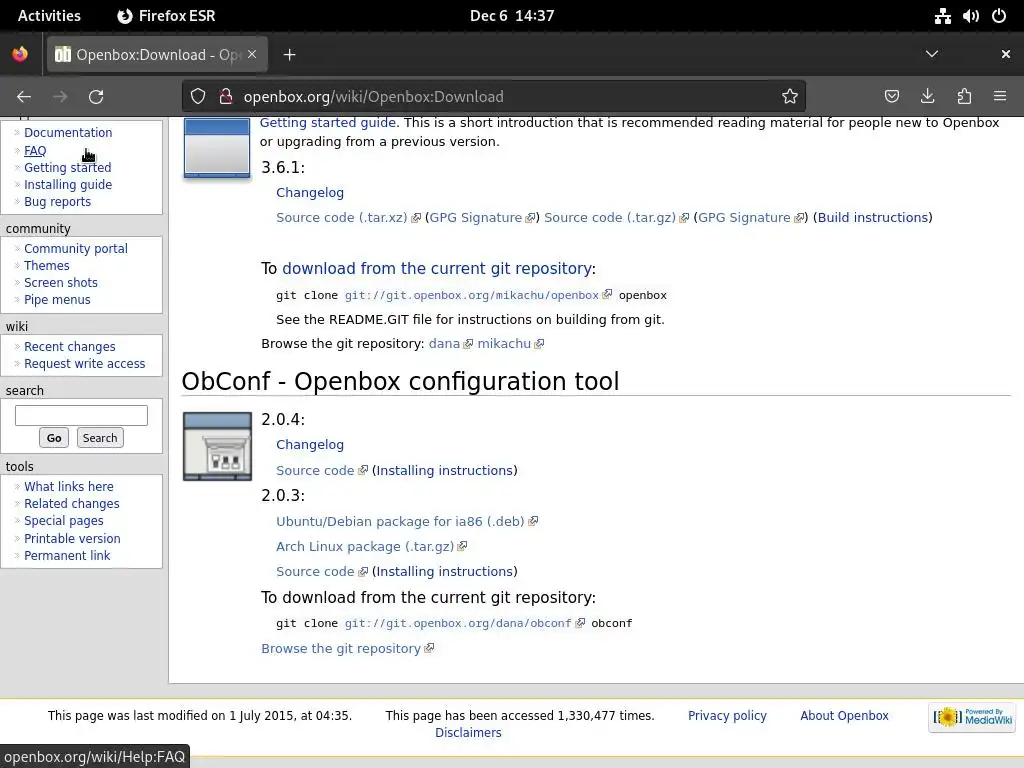Image resolution: width=1024 pixels, height=768 pixels.
Task: Focus the wiki search text box
Action: click(82, 415)
